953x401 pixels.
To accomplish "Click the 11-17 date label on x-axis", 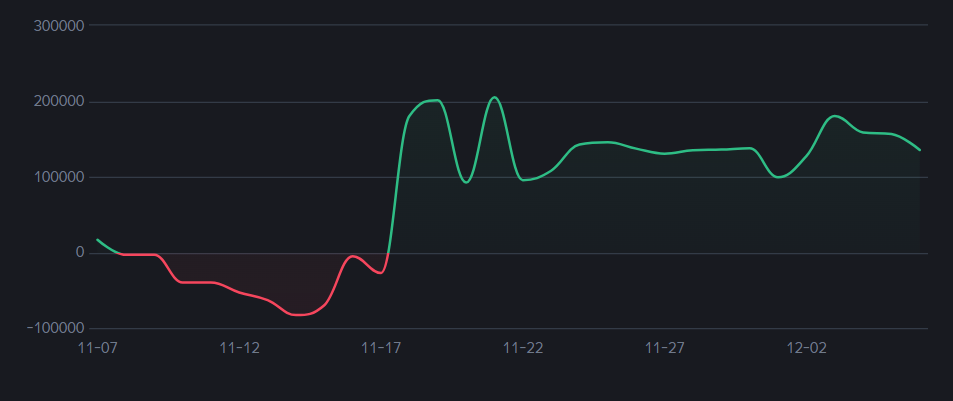I will point(381,348).
